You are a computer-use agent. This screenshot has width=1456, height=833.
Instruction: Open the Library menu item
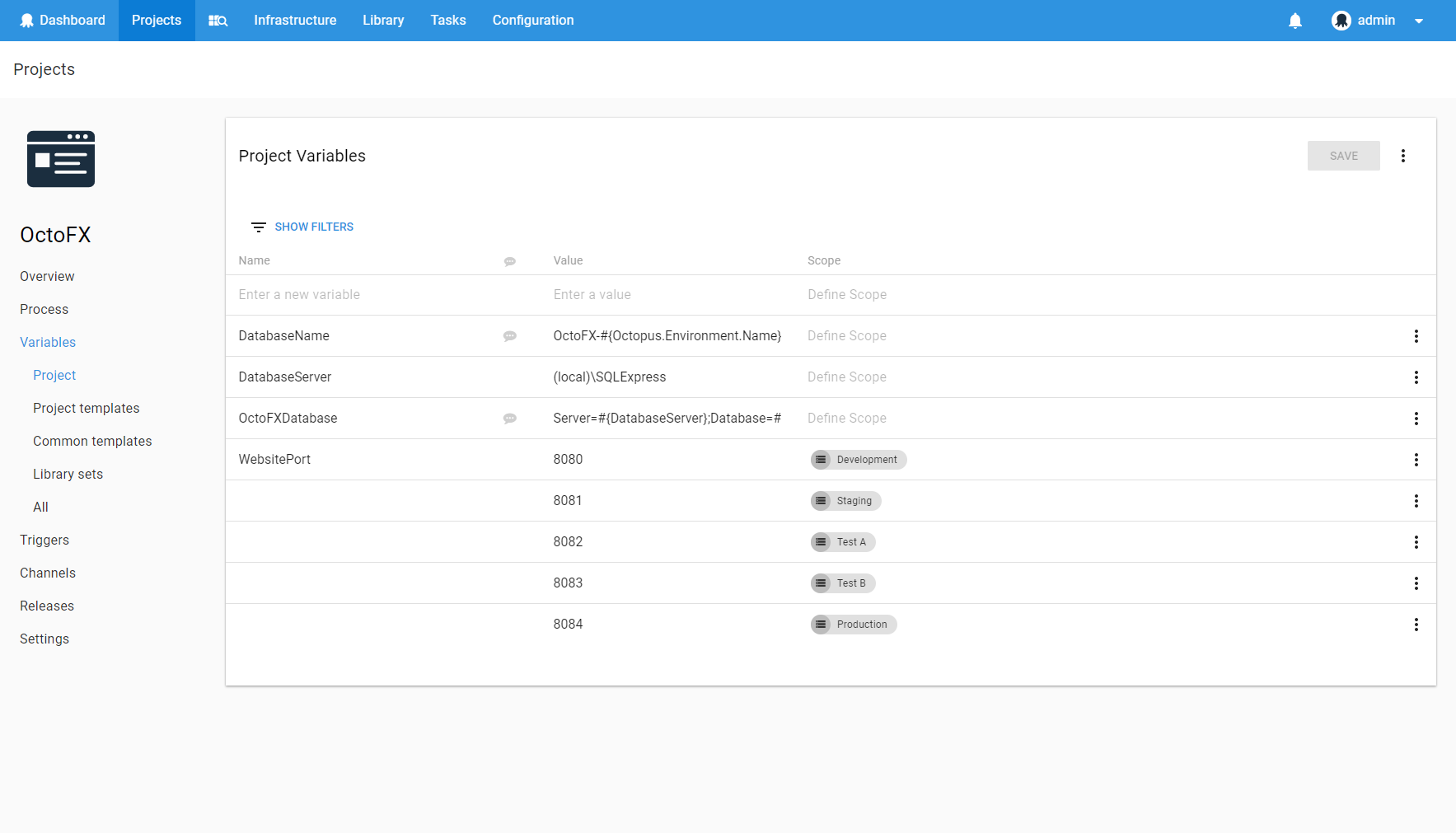click(x=382, y=20)
